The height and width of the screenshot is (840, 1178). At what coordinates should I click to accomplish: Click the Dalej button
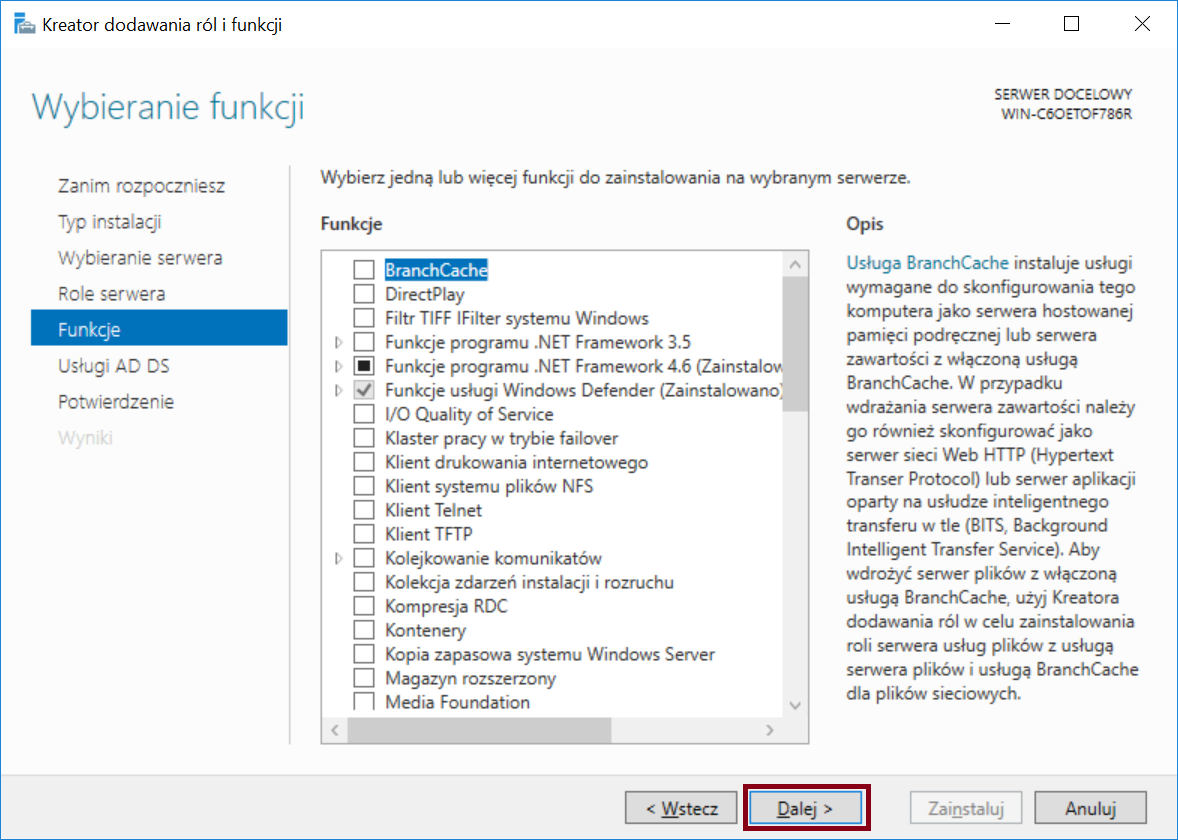coord(805,808)
